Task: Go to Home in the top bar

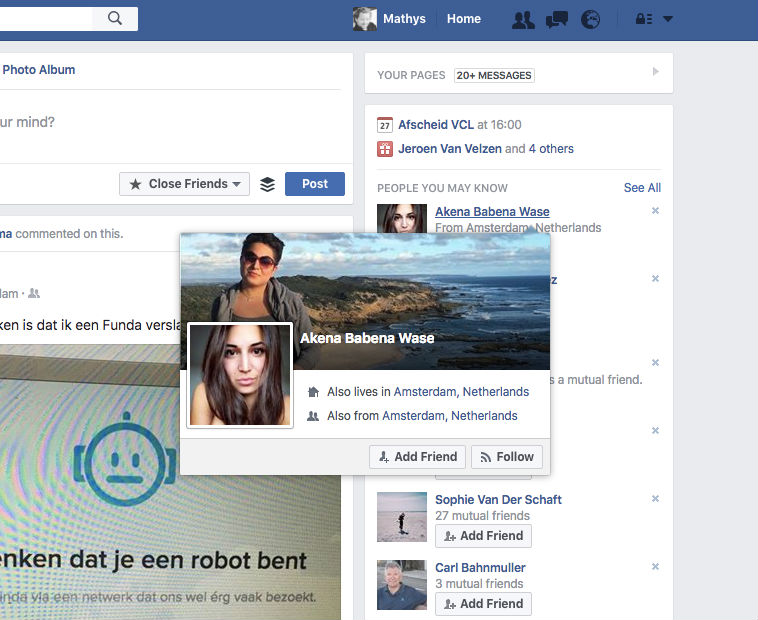Action: coord(463,19)
